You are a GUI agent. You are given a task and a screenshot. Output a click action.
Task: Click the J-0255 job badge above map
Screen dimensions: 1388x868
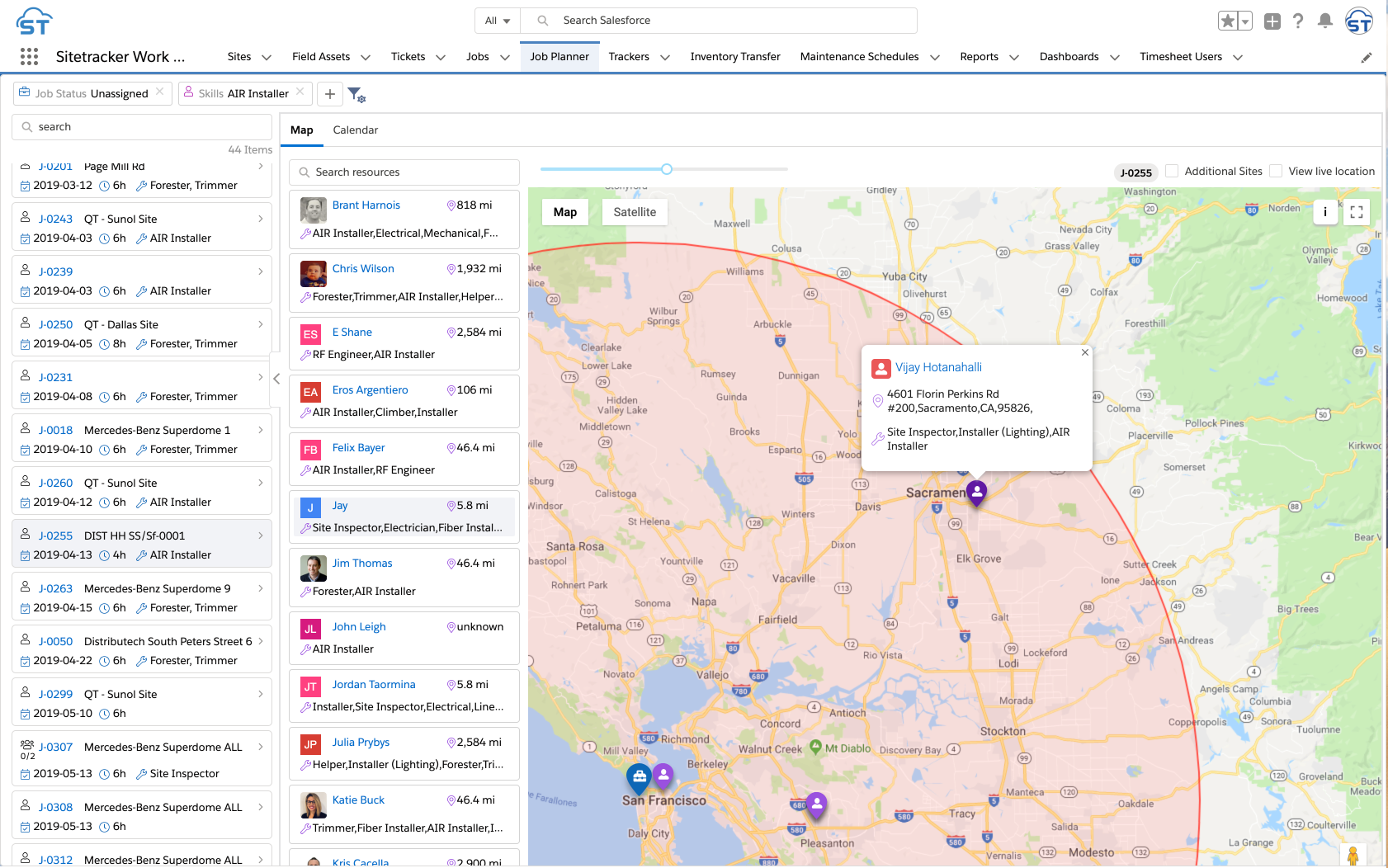click(1136, 172)
